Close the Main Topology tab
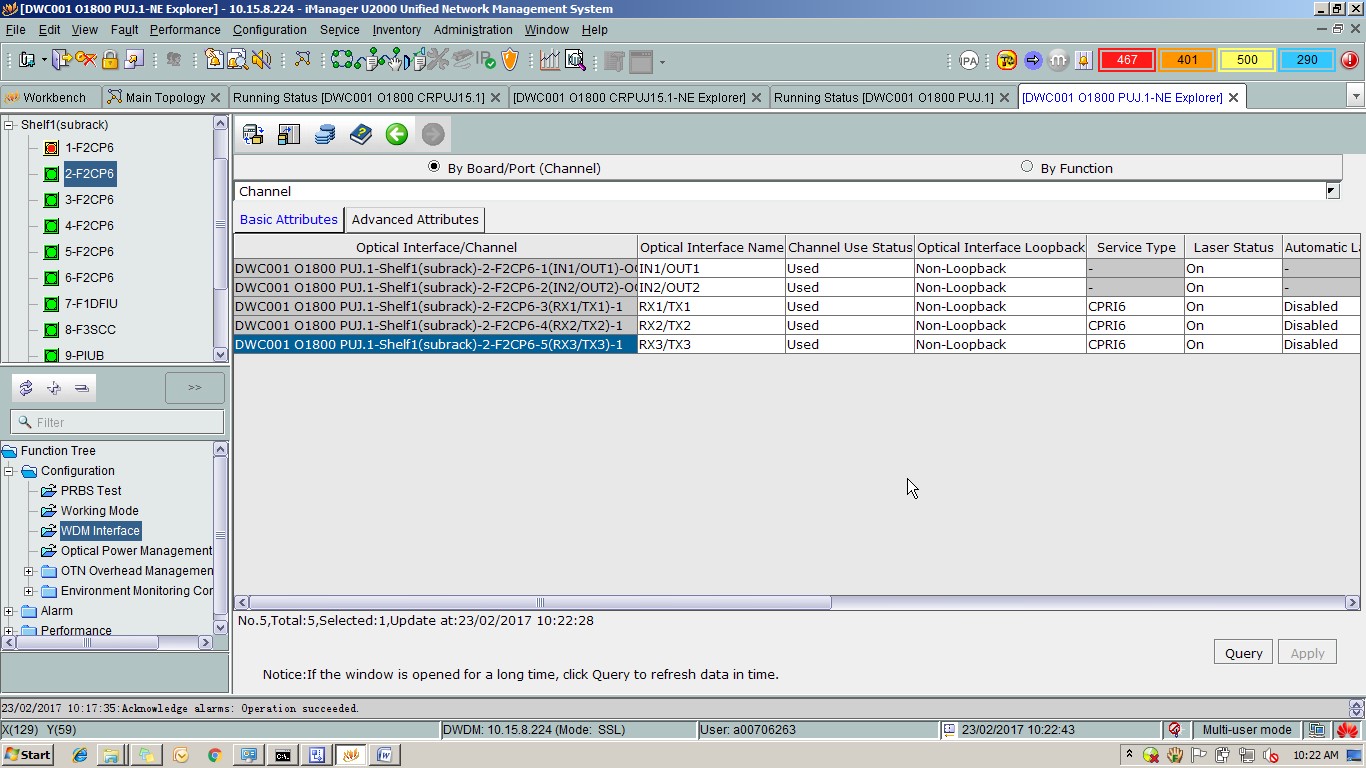Viewport: 1366px width, 768px height. [216, 97]
